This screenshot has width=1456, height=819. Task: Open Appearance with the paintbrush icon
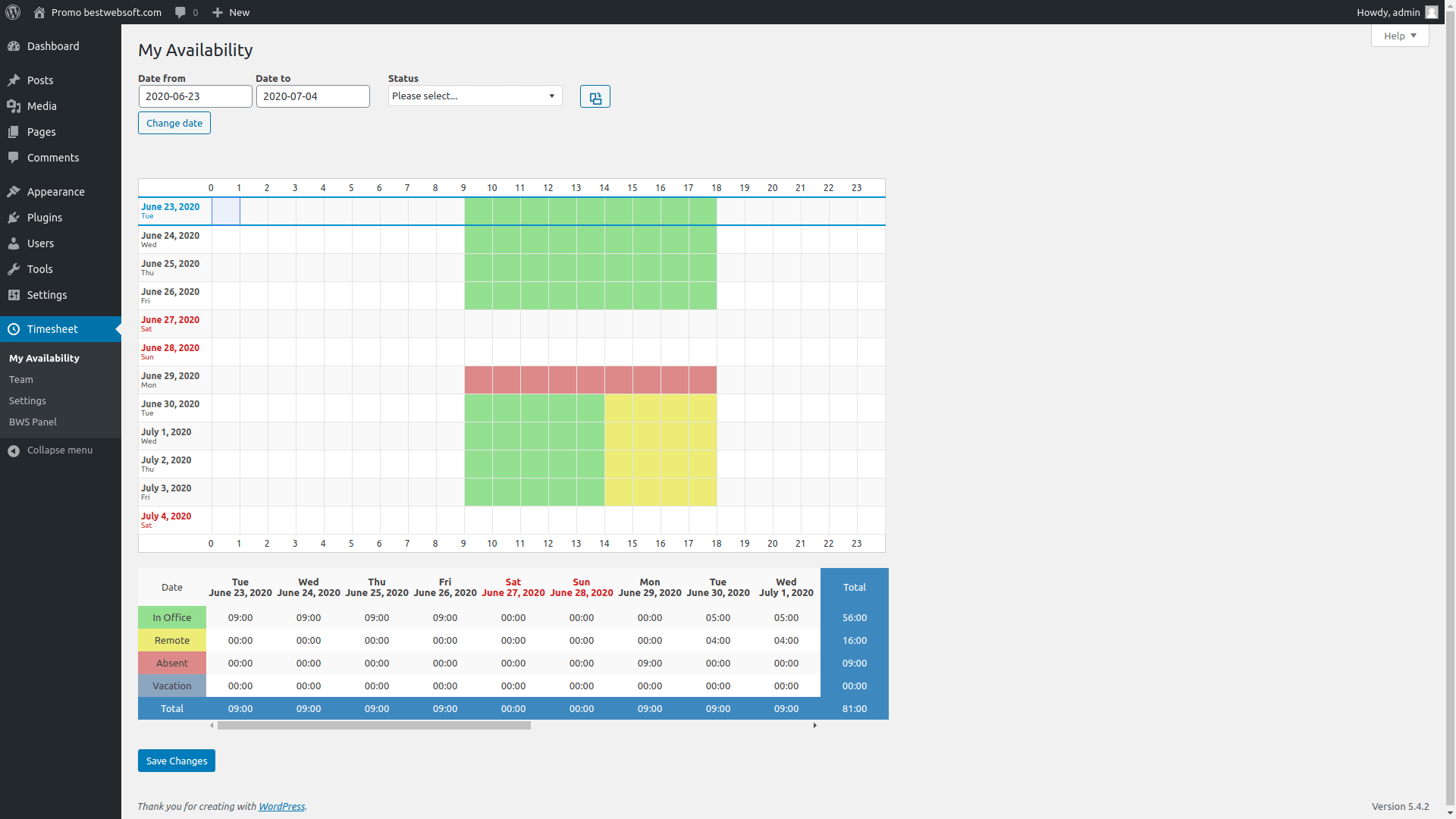click(x=14, y=191)
